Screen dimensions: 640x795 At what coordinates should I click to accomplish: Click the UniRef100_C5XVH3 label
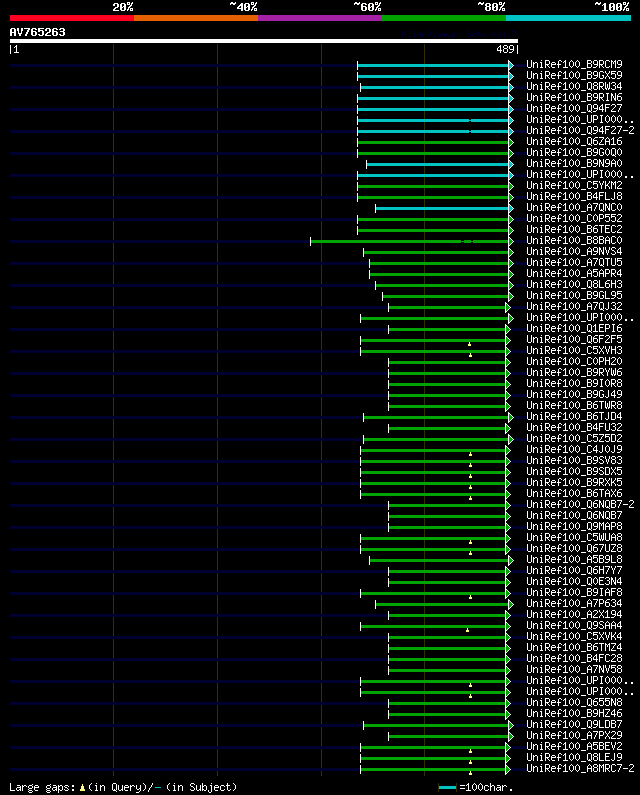[574, 350]
